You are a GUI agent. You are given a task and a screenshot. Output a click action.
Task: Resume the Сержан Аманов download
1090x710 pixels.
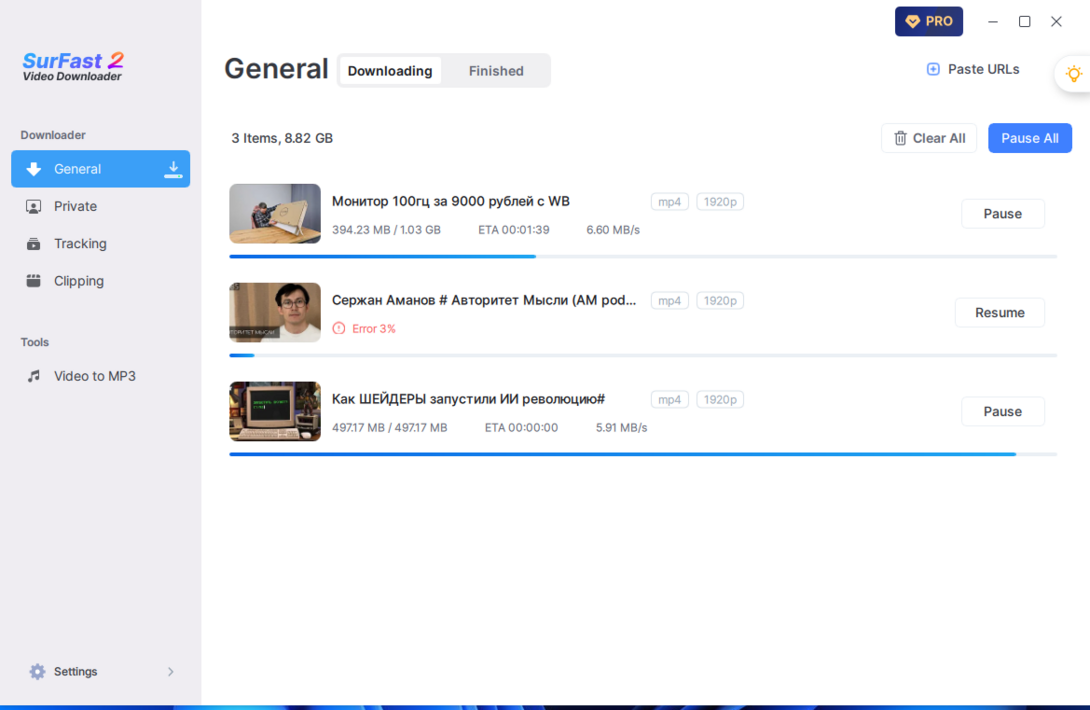click(999, 313)
